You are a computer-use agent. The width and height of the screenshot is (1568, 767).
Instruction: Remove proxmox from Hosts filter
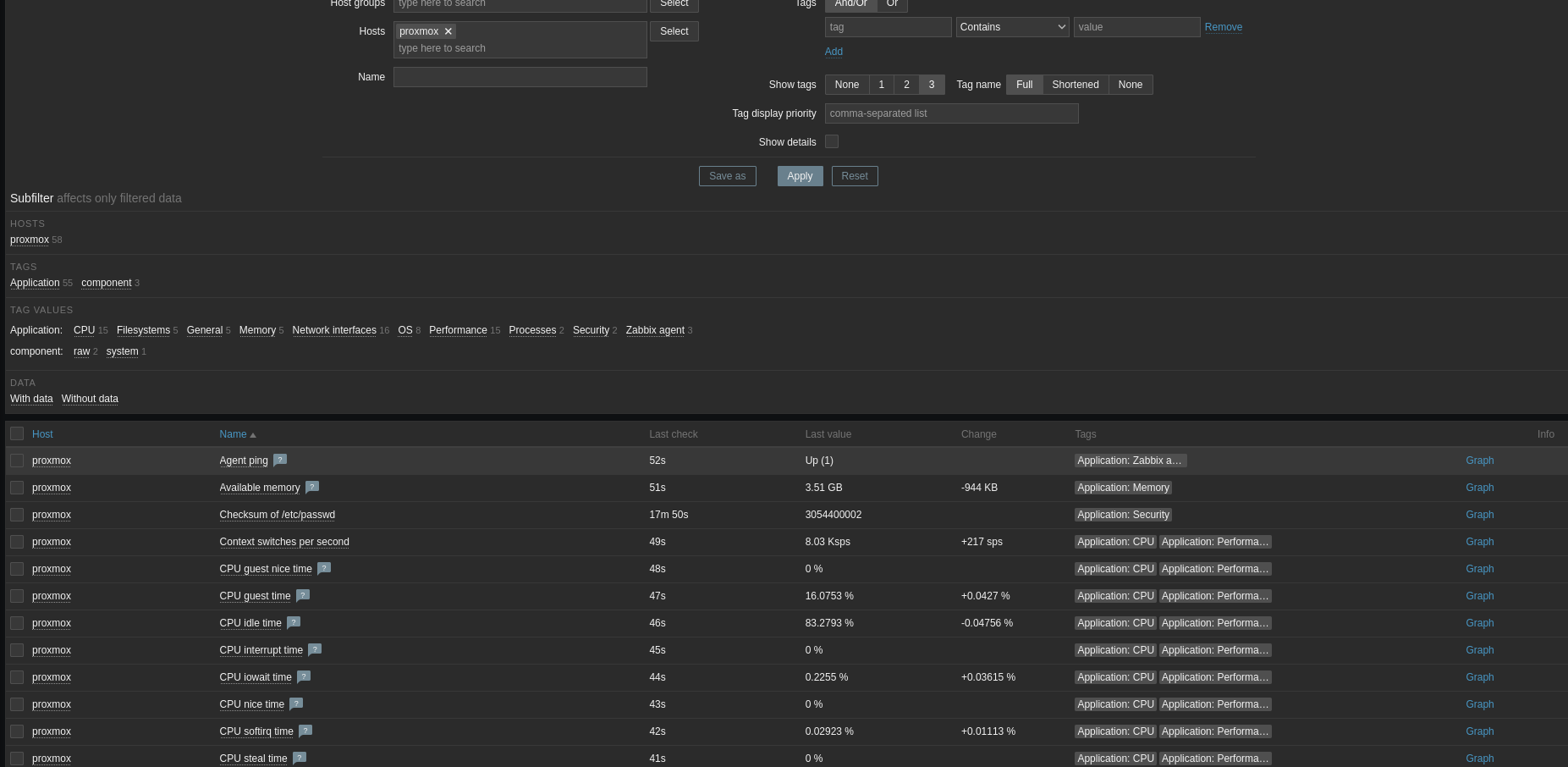(x=448, y=31)
